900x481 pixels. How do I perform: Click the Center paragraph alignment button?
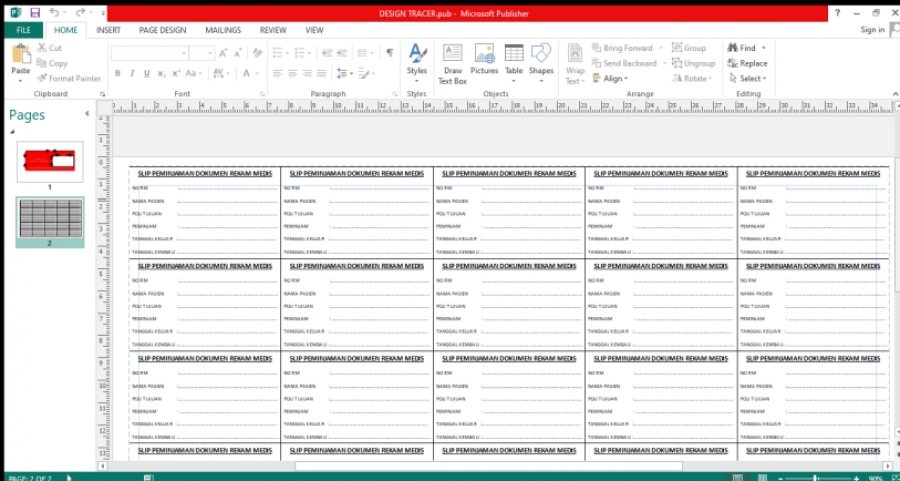click(293, 73)
